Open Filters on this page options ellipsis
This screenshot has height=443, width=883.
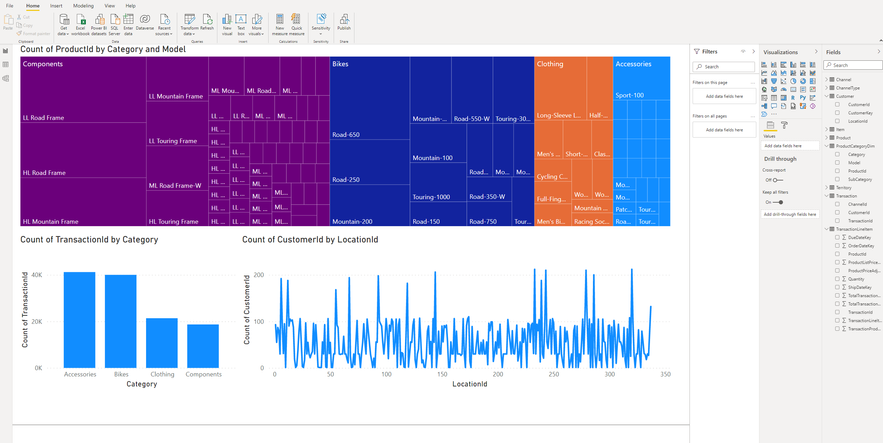[x=752, y=83]
